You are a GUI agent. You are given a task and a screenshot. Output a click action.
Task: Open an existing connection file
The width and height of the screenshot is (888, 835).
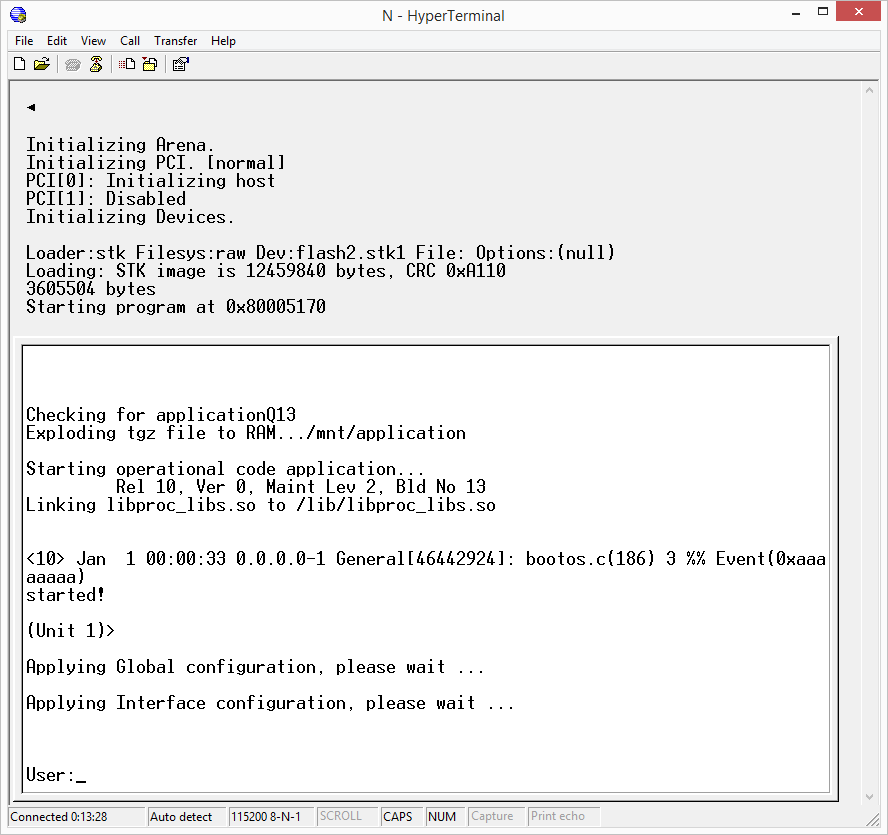click(42, 64)
